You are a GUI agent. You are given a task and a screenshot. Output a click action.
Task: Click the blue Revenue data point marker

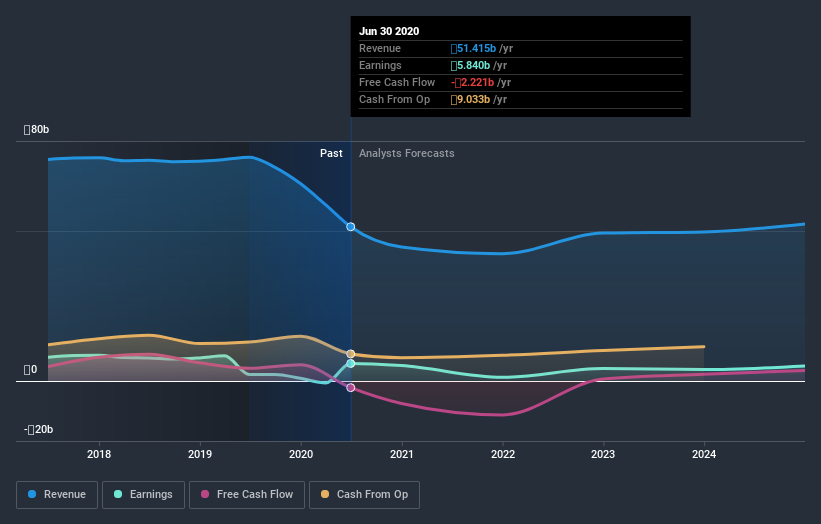(351, 227)
